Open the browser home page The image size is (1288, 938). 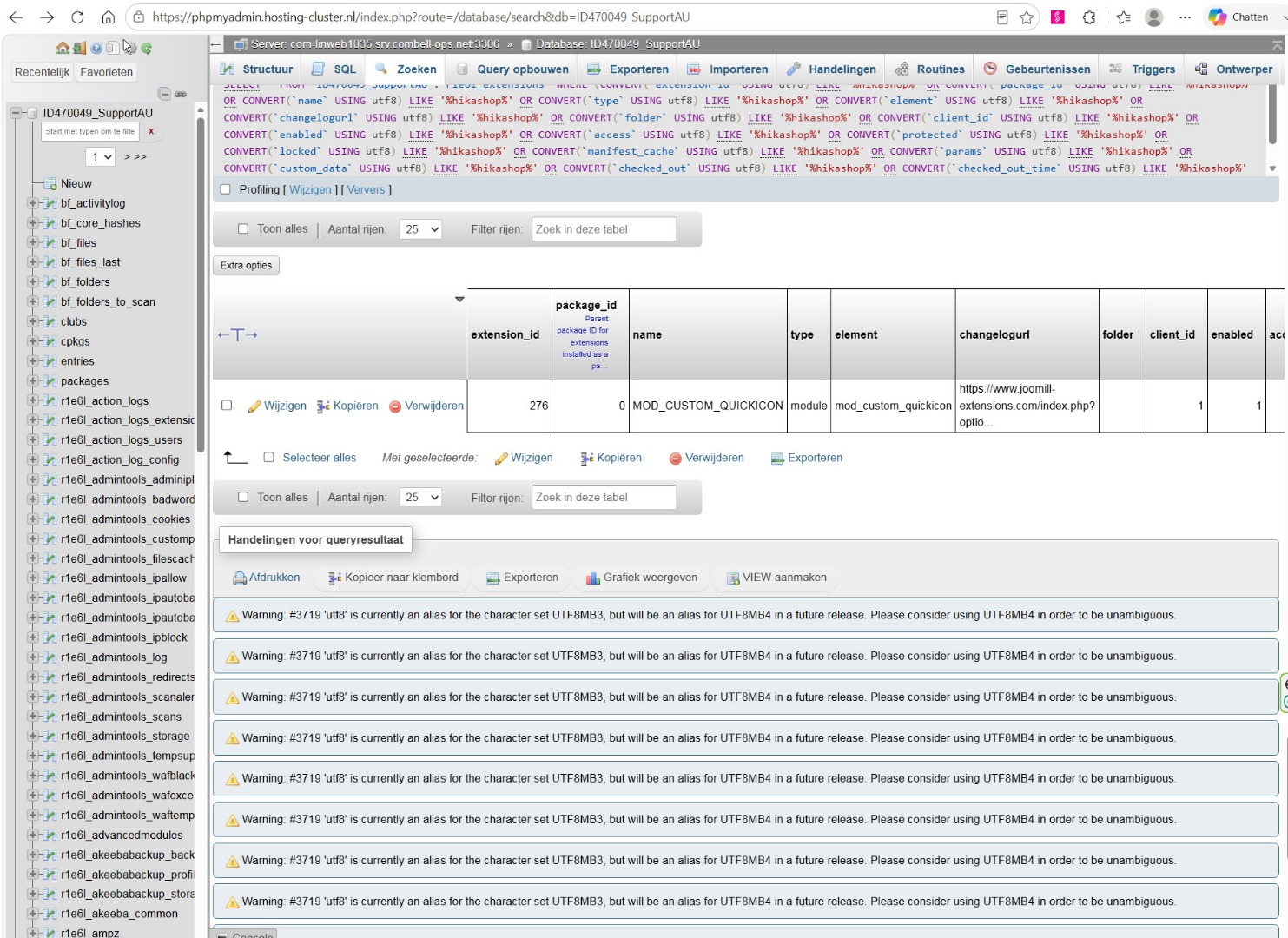click(108, 17)
